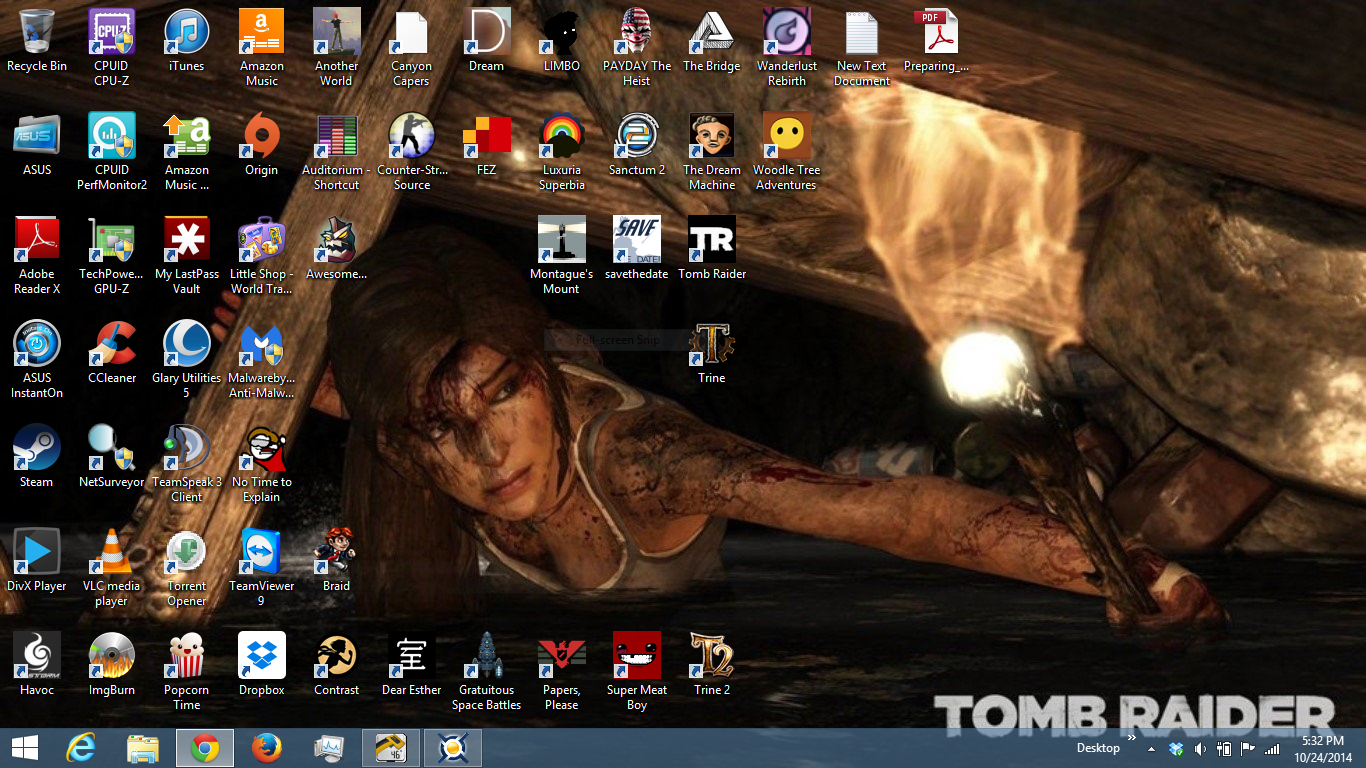The image size is (1366, 768).
Task: Select Popcorn Time icon
Action: point(187,656)
